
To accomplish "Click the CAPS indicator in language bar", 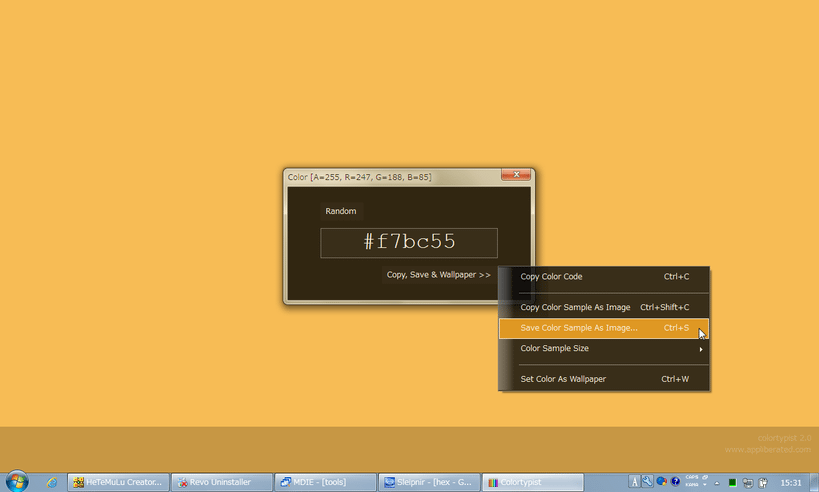I will pyautogui.click(x=692, y=477).
